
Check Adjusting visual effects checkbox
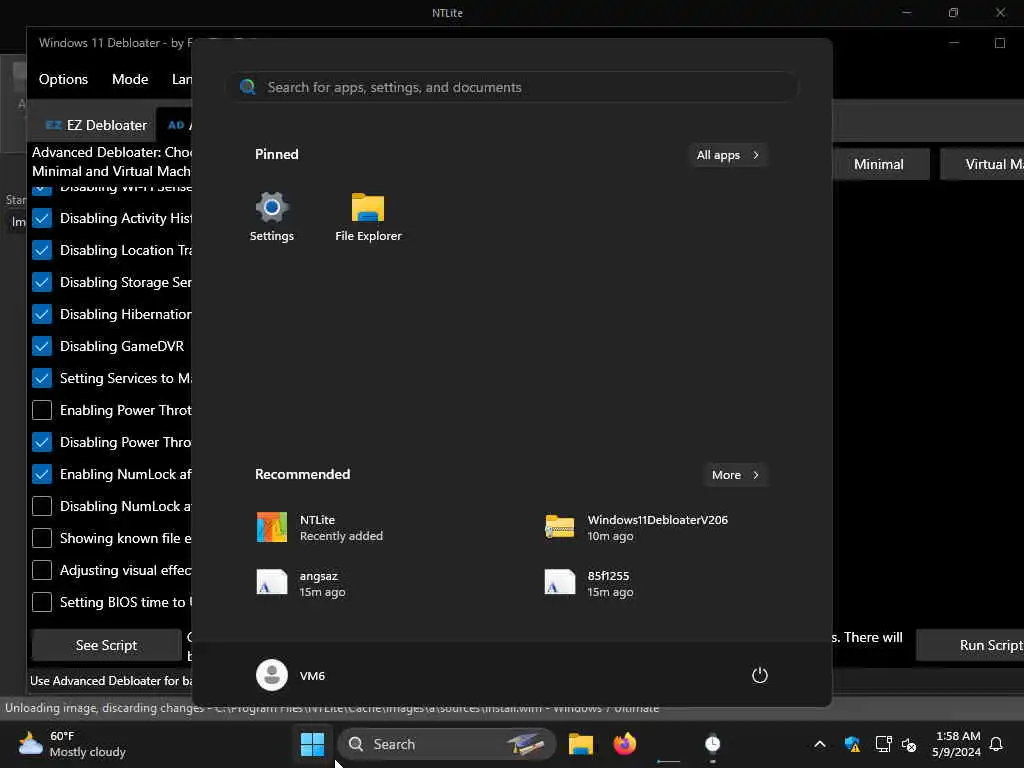[x=42, y=570]
